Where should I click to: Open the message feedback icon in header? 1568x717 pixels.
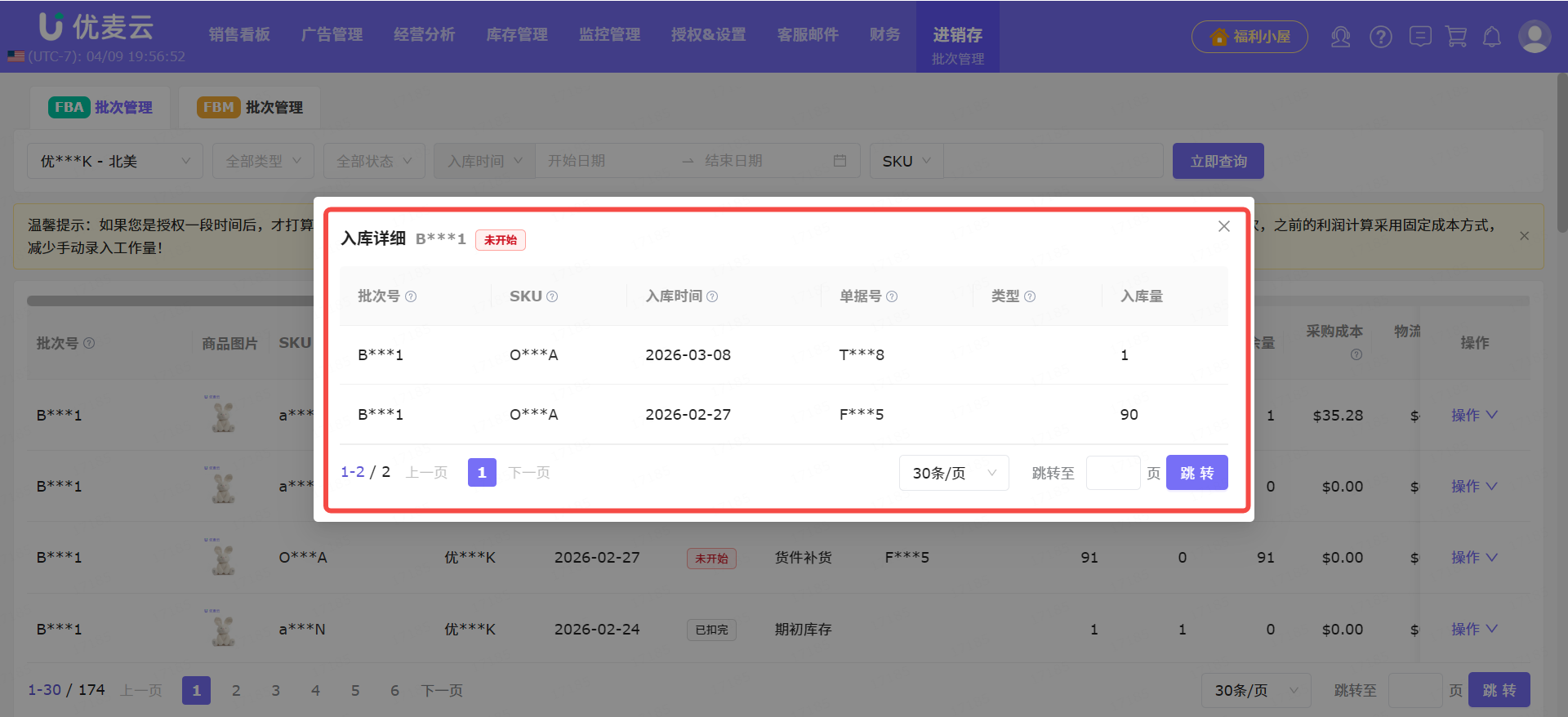[x=1420, y=37]
